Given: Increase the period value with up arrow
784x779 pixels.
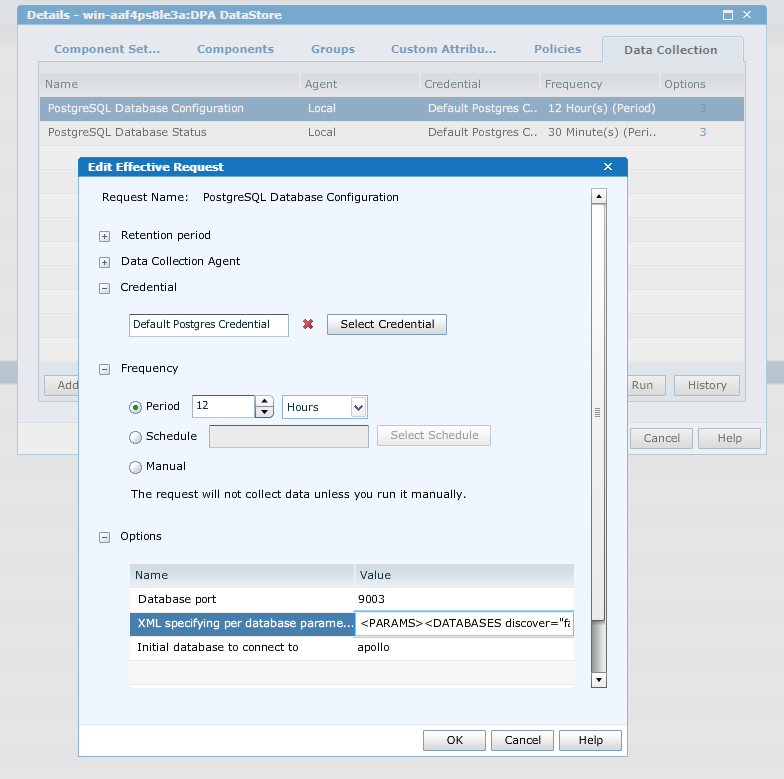Looking at the screenshot, I should [x=264, y=401].
